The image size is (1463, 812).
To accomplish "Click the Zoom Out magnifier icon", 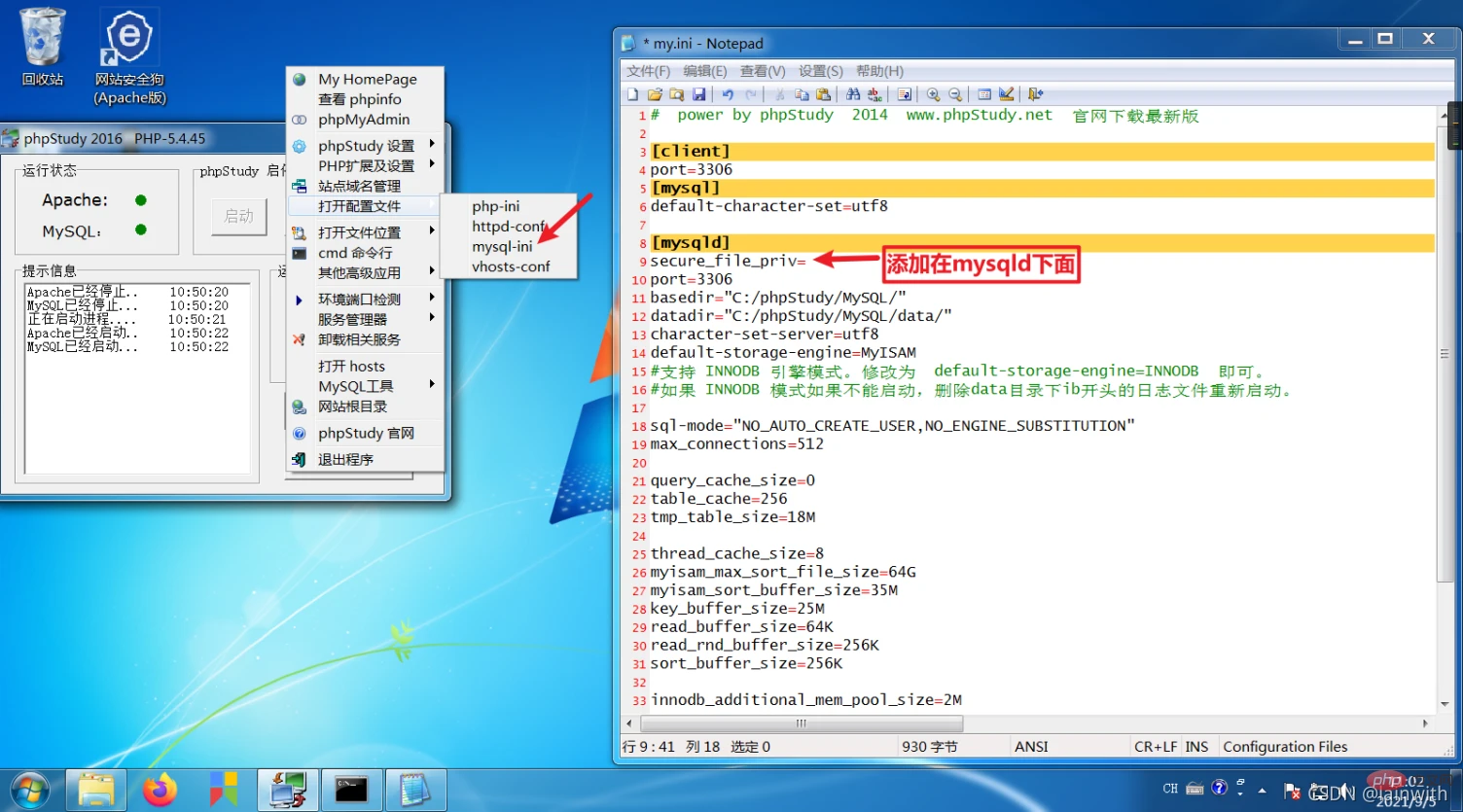I will 955,94.
